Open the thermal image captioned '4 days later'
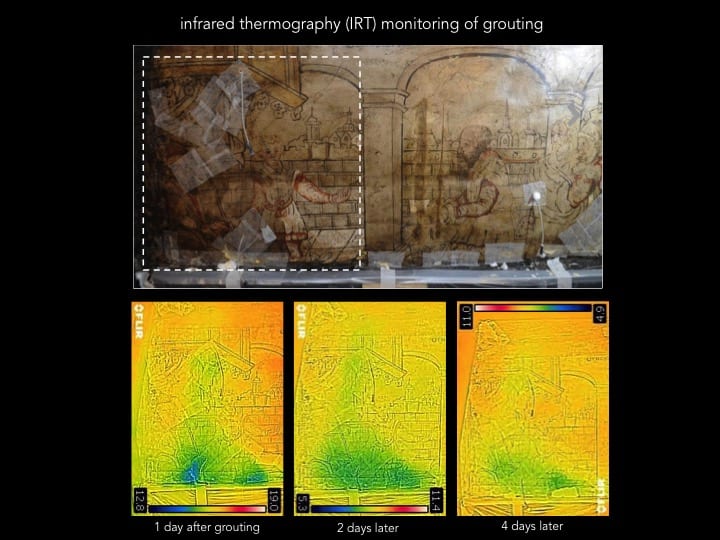 pyautogui.click(x=533, y=408)
